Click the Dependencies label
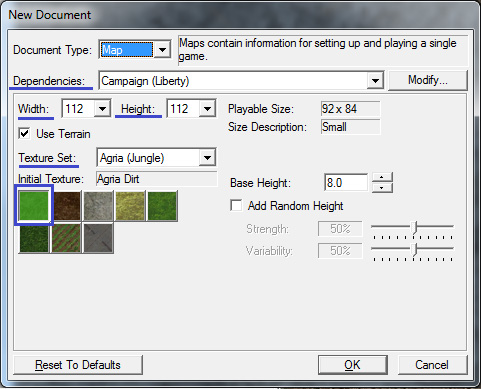Screen dimensions: 481x389 (49, 81)
